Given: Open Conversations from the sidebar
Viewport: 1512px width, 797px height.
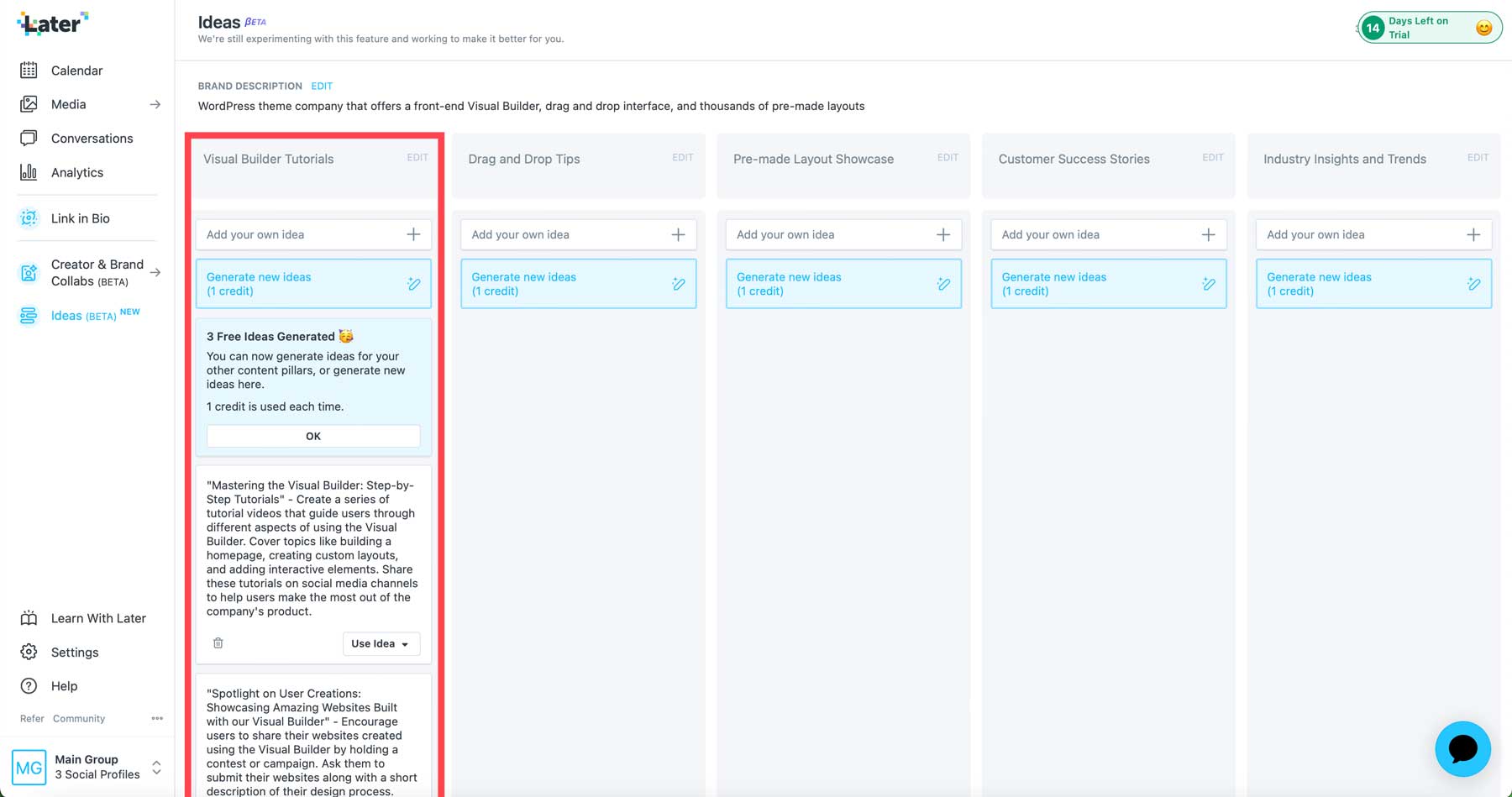Looking at the screenshot, I should tap(92, 138).
